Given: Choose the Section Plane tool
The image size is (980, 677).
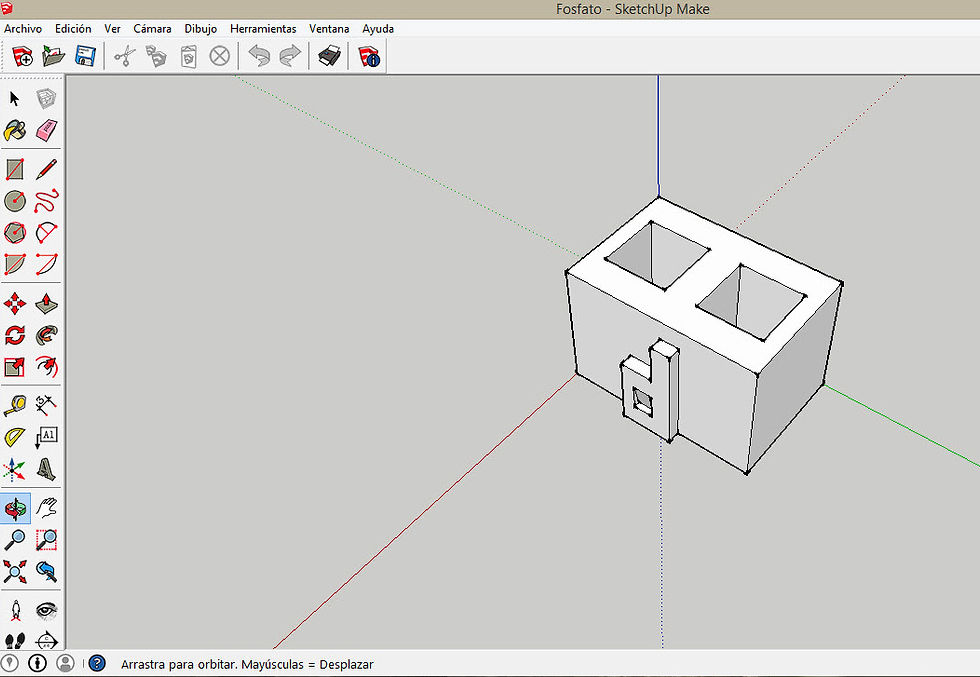Looking at the screenshot, I should 46,641.
